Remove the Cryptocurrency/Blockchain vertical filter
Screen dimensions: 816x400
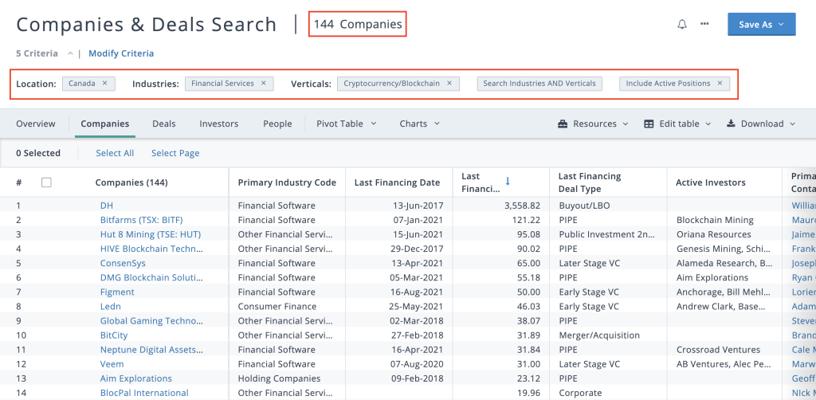click(450, 83)
